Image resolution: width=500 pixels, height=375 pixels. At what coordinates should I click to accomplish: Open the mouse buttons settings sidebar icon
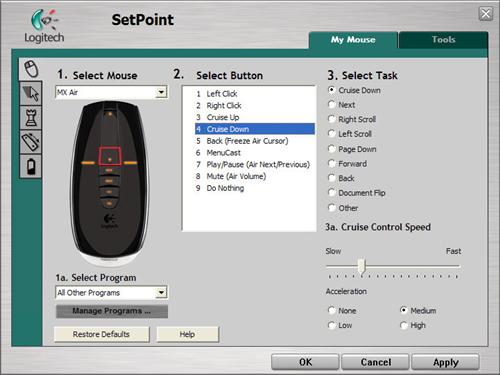[x=31, y=69]
